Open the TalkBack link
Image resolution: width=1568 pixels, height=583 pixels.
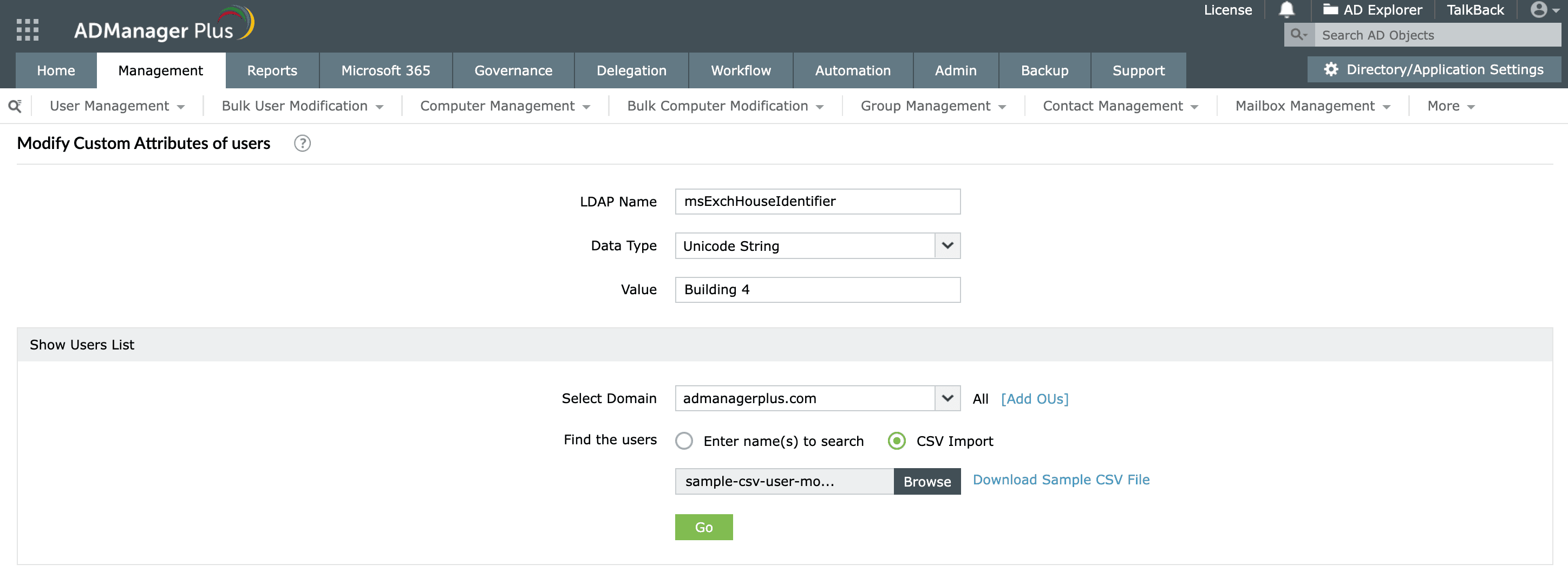click(x=1475, y=10)
